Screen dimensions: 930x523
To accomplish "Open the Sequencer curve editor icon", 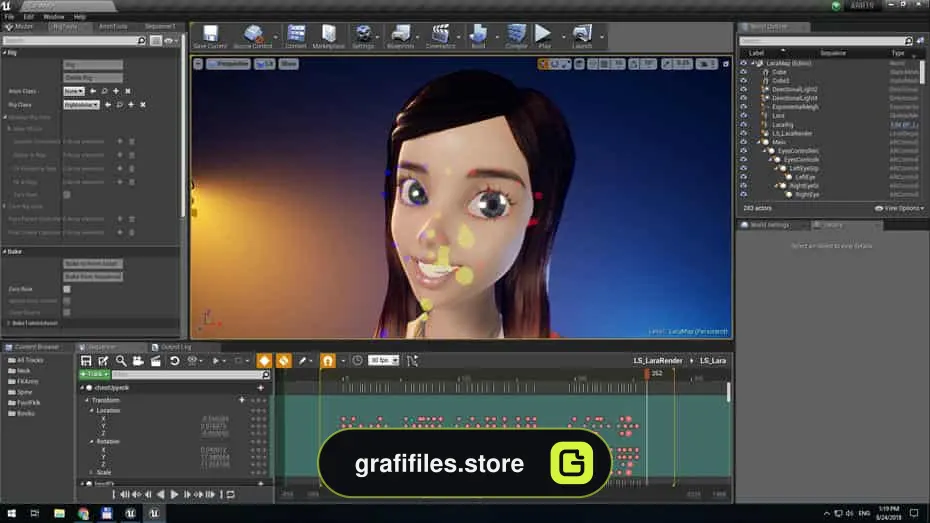I will [x=412, y=361].
